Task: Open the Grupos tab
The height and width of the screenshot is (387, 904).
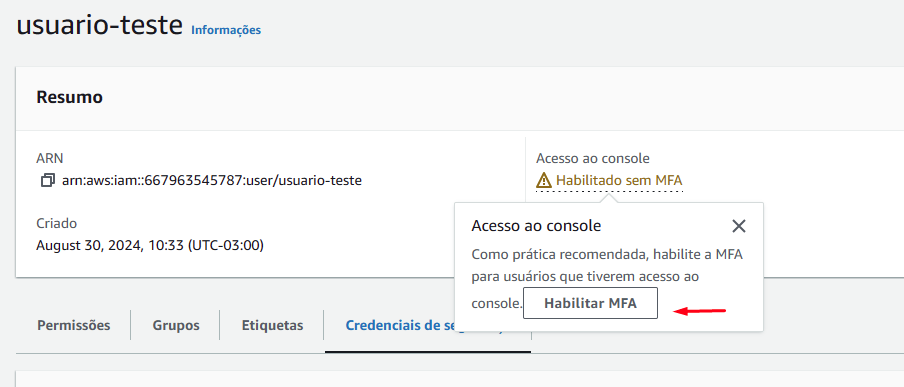Action: tap(176, 325)
